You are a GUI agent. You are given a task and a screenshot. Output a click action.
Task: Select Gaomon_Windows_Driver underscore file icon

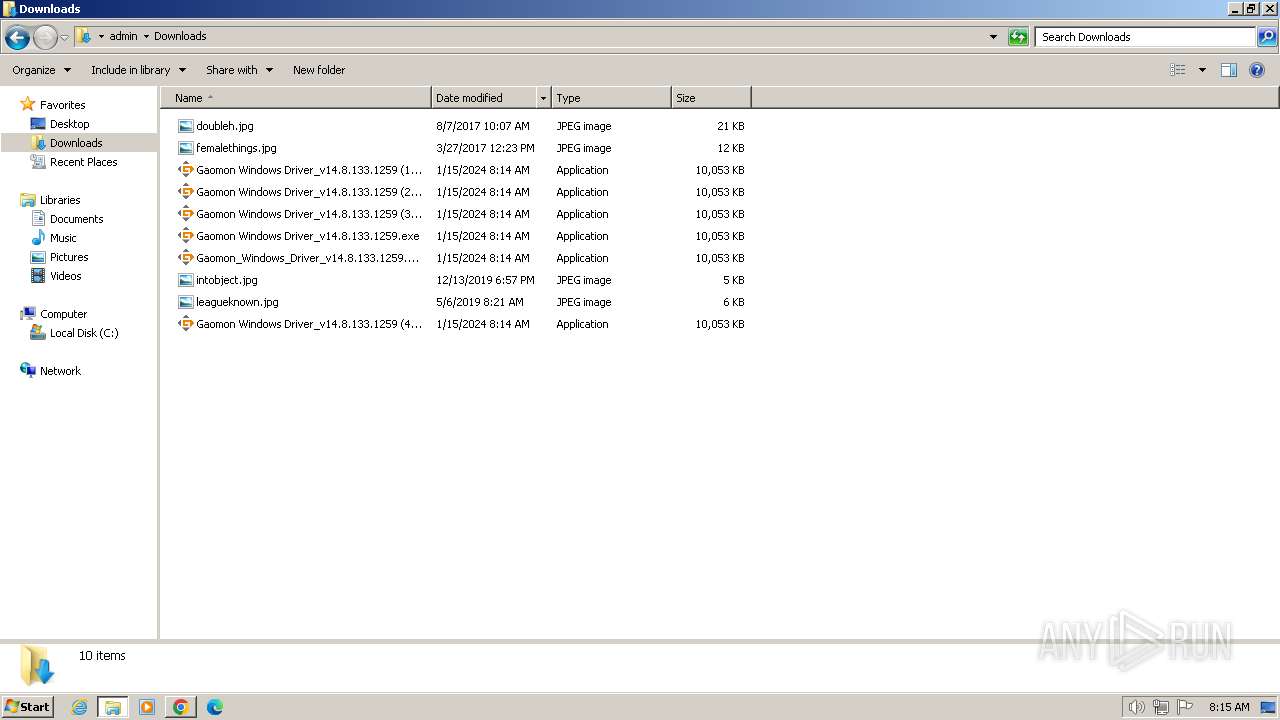pos(185,258)
